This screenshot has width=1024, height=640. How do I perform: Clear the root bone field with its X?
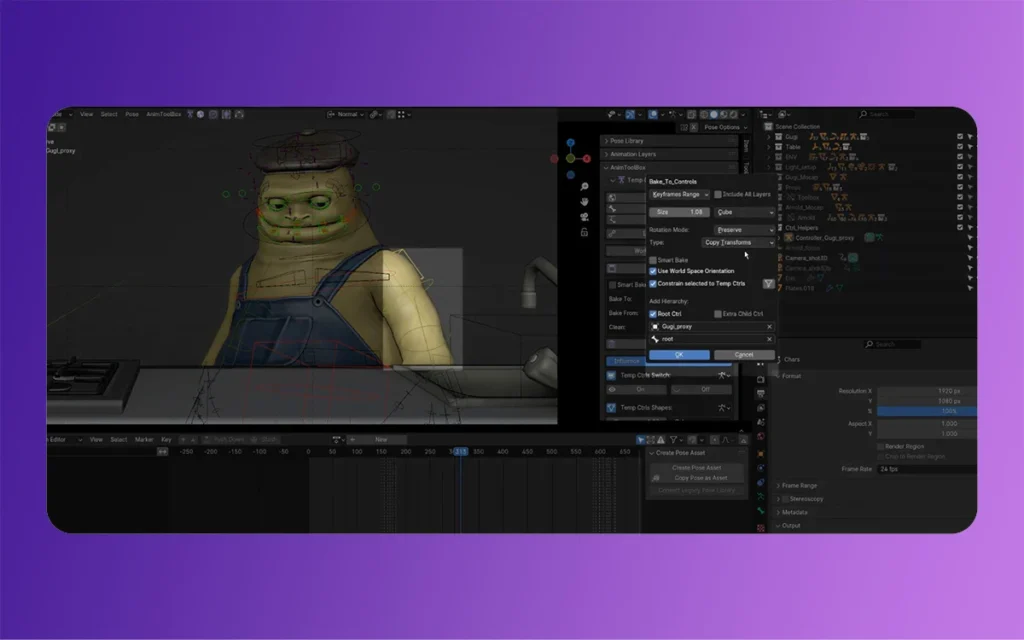(x=769, y=339)
